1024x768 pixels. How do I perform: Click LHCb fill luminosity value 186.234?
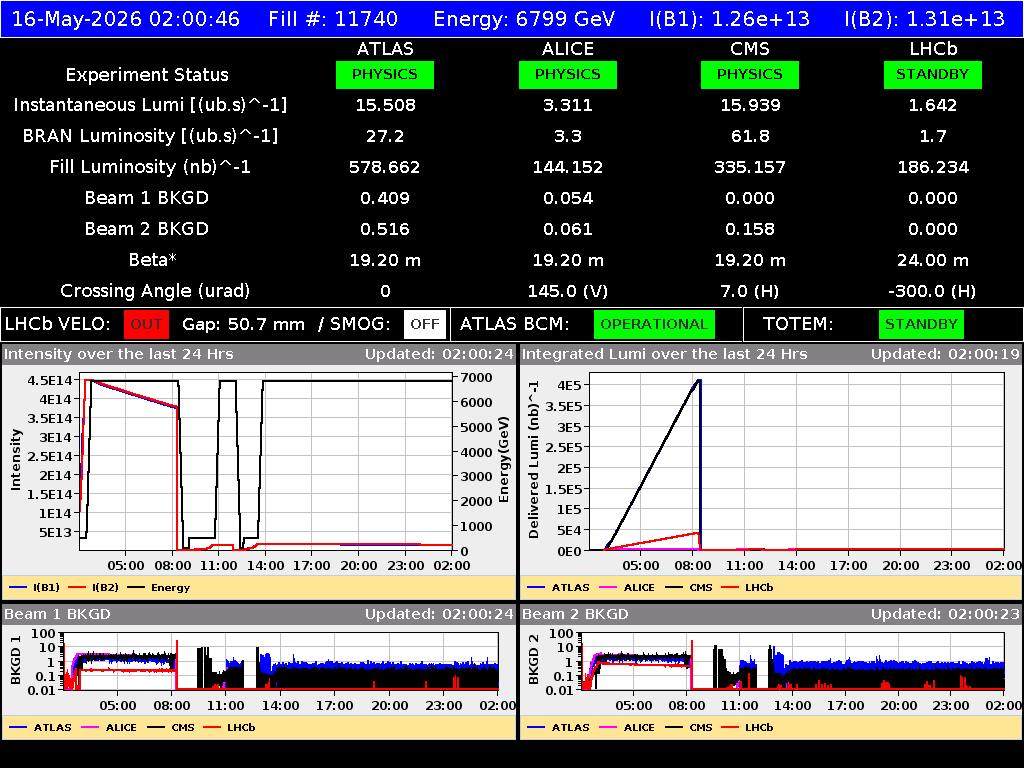coord(933,167)
